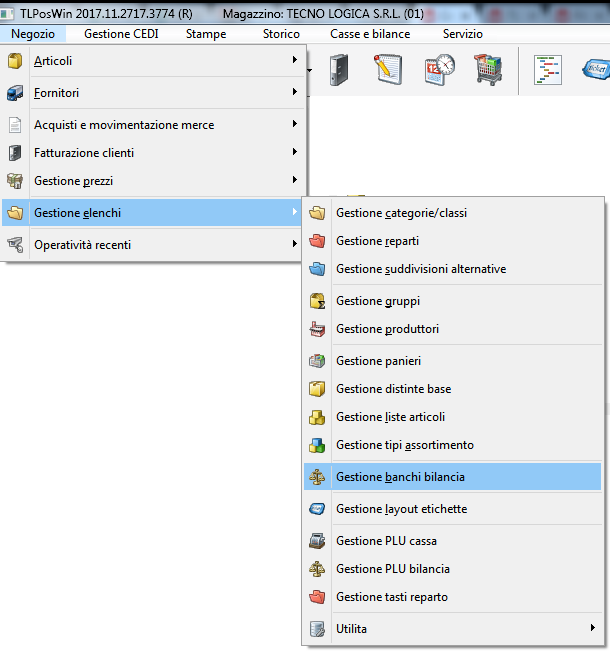Click the binder archive toolbar icon

pos(340,70)
